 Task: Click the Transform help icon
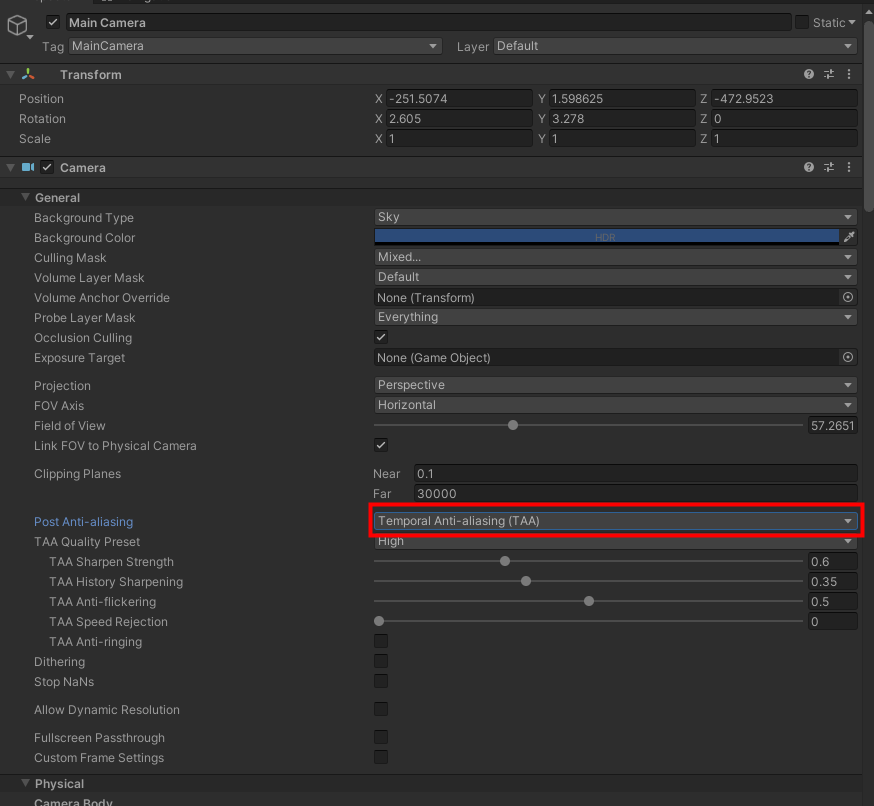click(x=808, y=74)
